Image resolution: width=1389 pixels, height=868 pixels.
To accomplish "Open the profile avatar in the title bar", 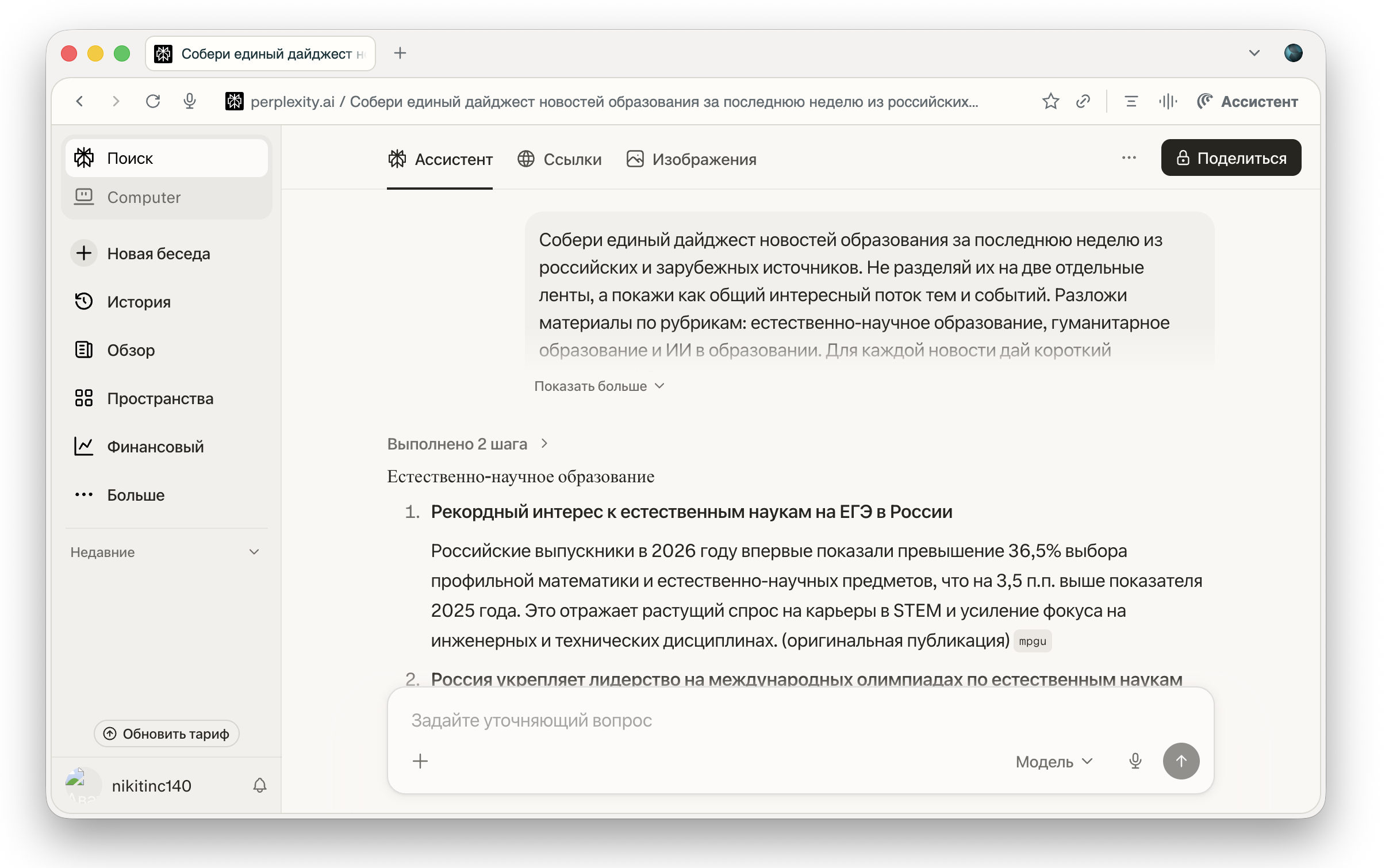I will 1294,53.
